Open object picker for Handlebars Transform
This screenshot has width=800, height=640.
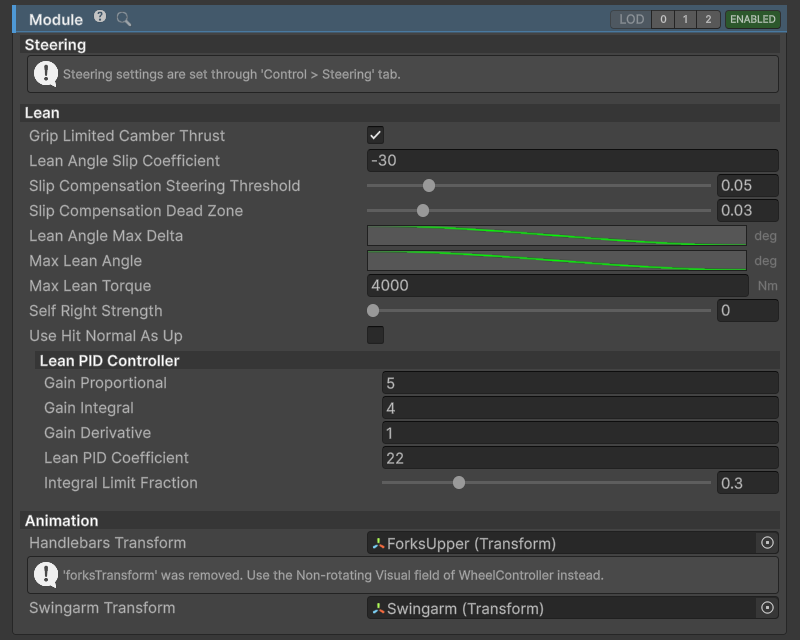[x=767, y=543]
